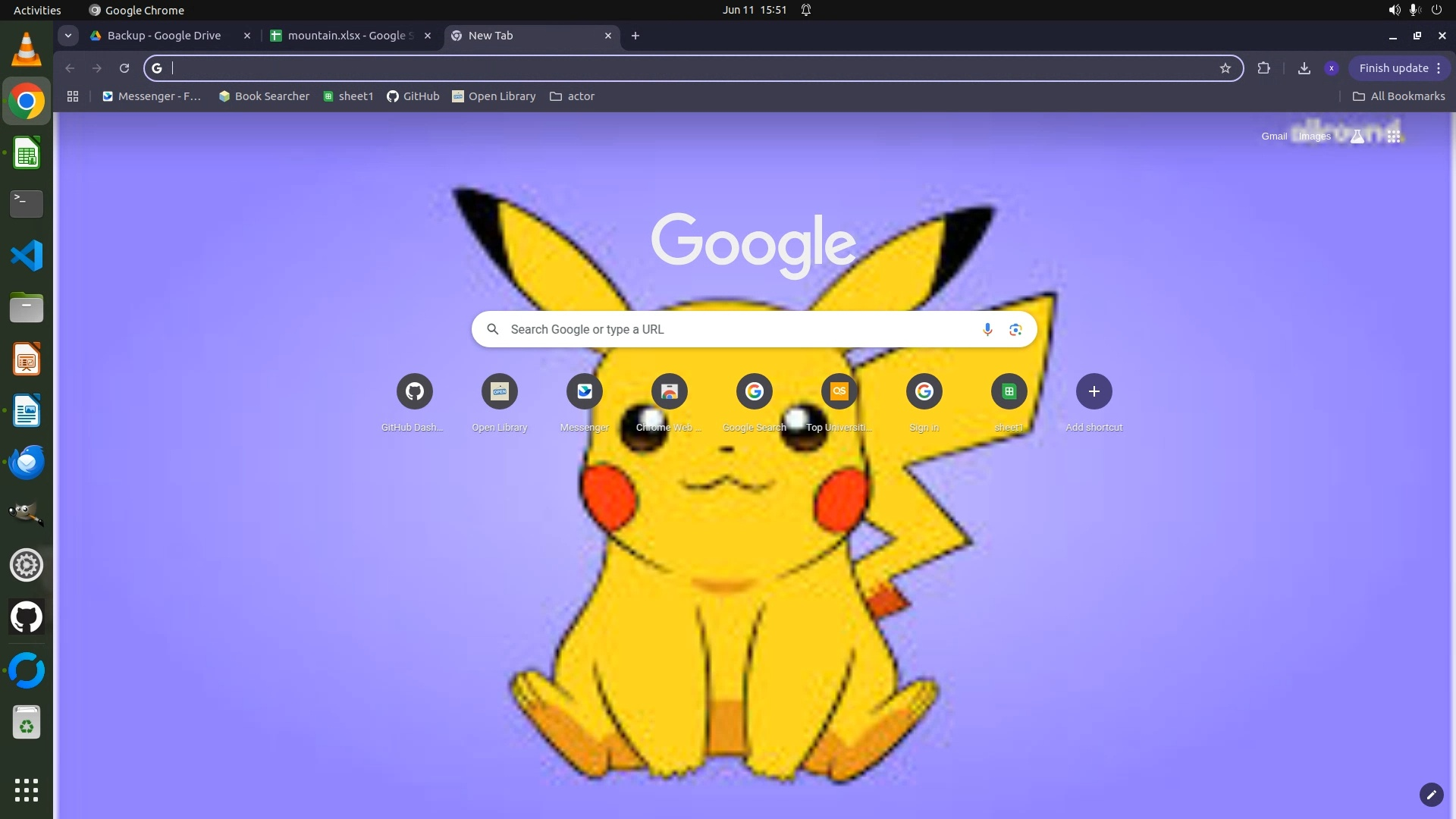Click the Add shortcut plus button

[x=1094, y=391]
